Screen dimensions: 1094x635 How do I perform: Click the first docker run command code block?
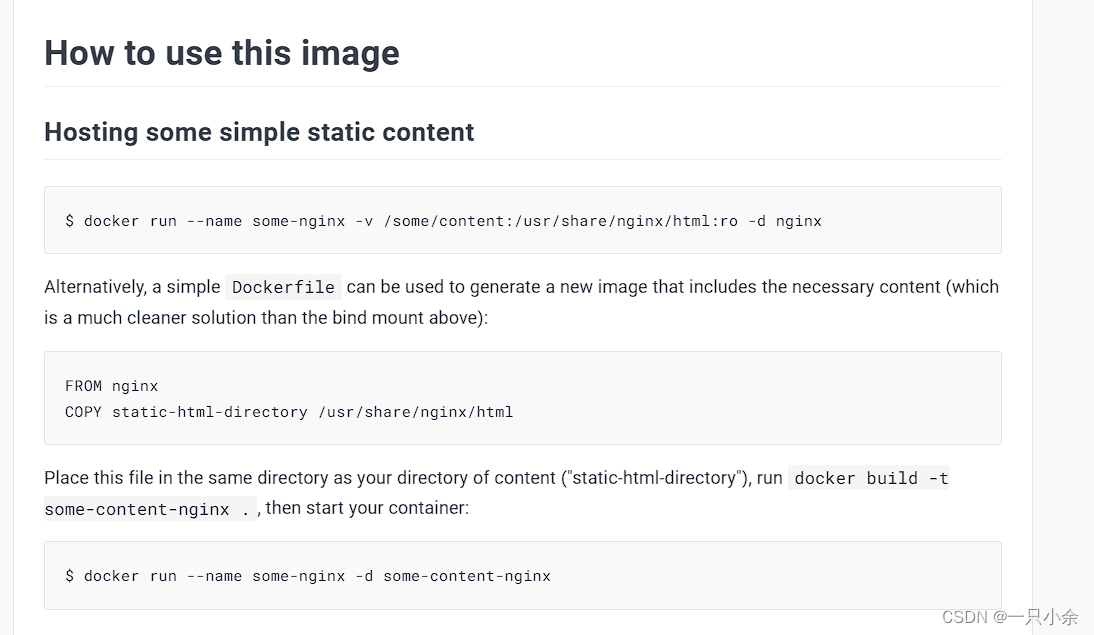tap(523, 220)
